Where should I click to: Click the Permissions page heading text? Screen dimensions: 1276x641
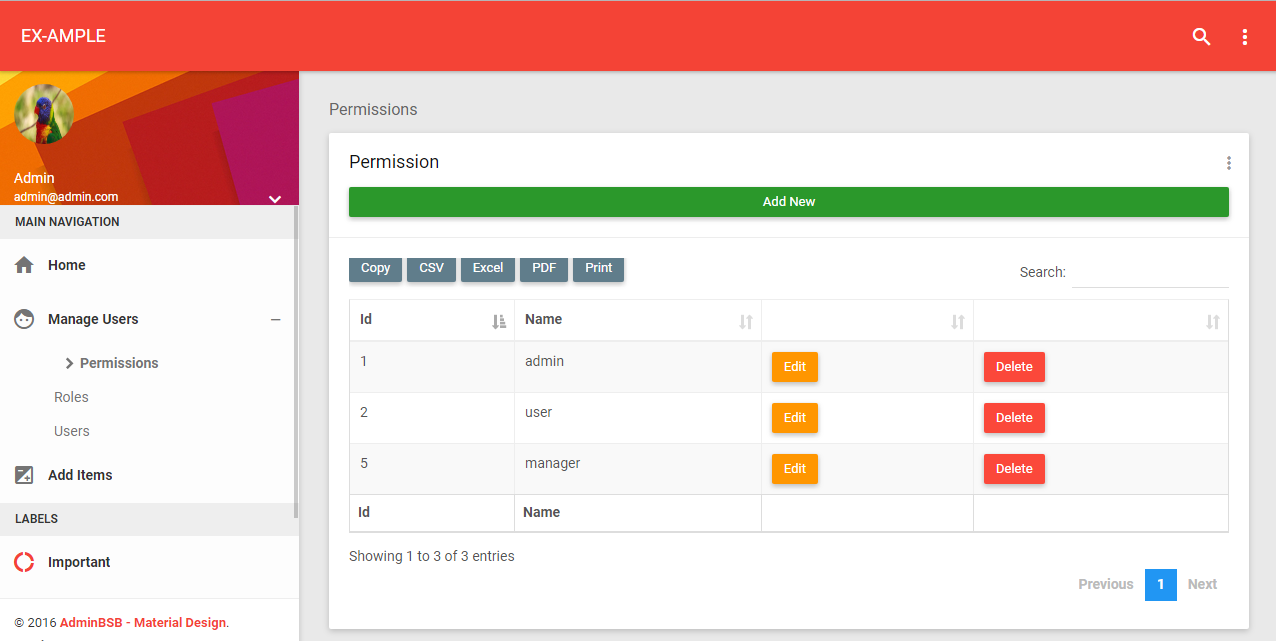pos(373,110)
